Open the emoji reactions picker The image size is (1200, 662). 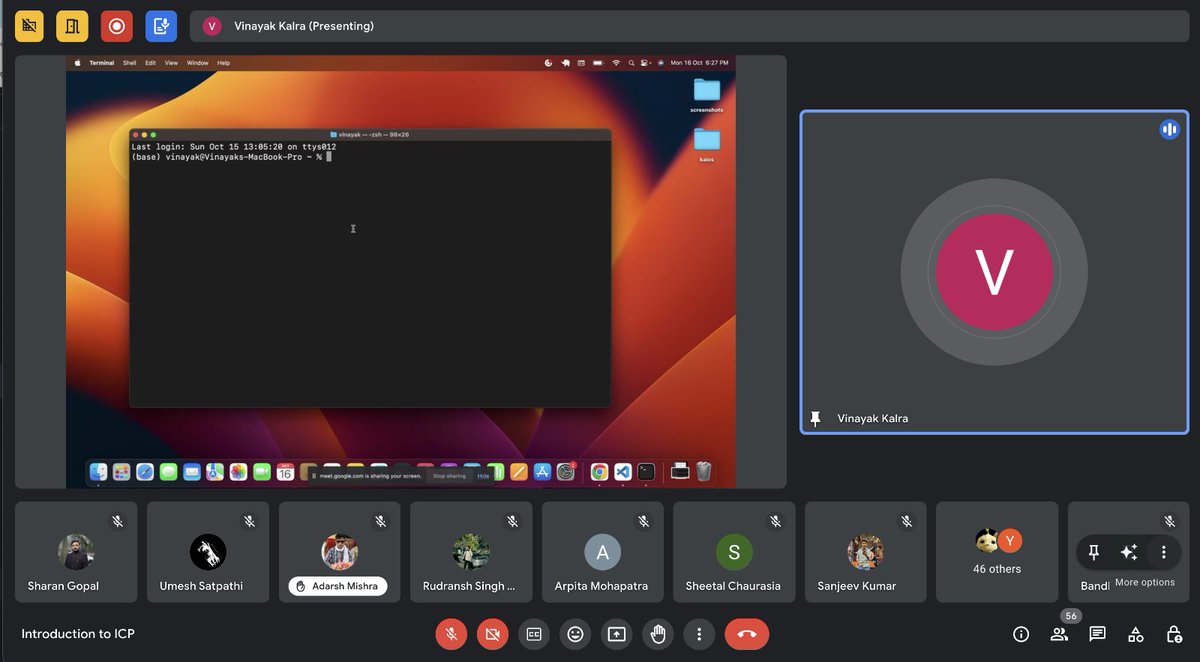pos(575,634)
